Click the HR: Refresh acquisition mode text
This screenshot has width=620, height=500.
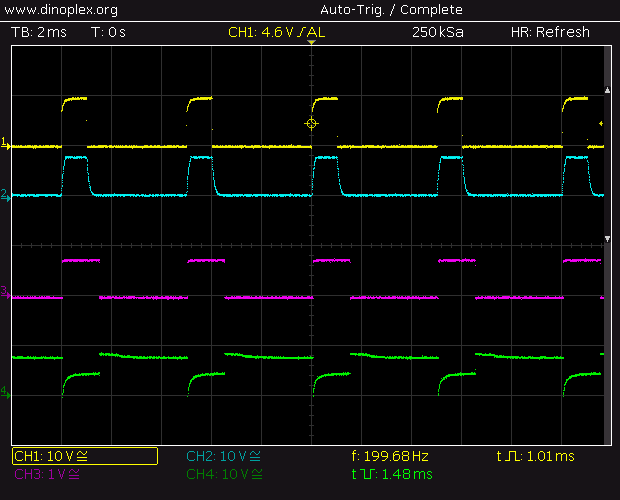[550, 32]
